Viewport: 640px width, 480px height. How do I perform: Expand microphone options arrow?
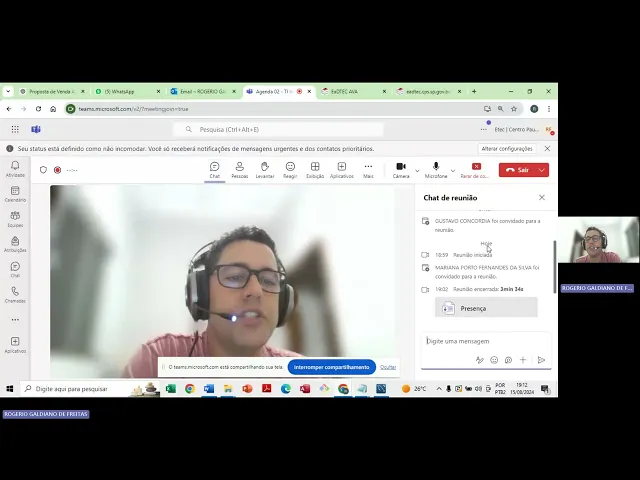453,171
